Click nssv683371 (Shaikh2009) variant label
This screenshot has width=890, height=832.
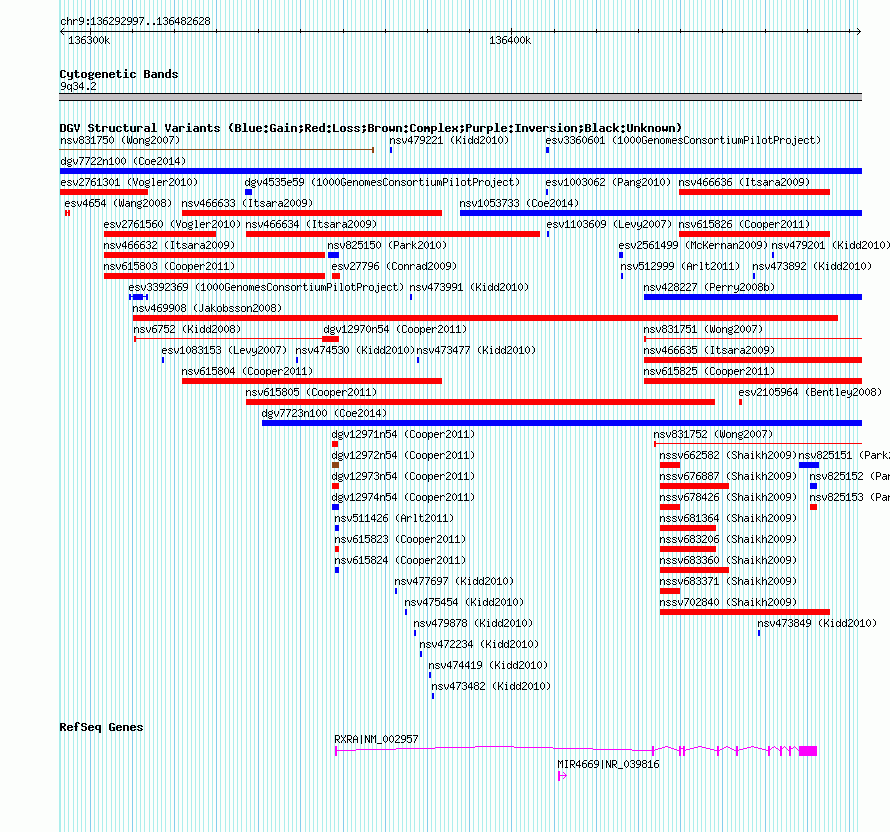[728, 581]
